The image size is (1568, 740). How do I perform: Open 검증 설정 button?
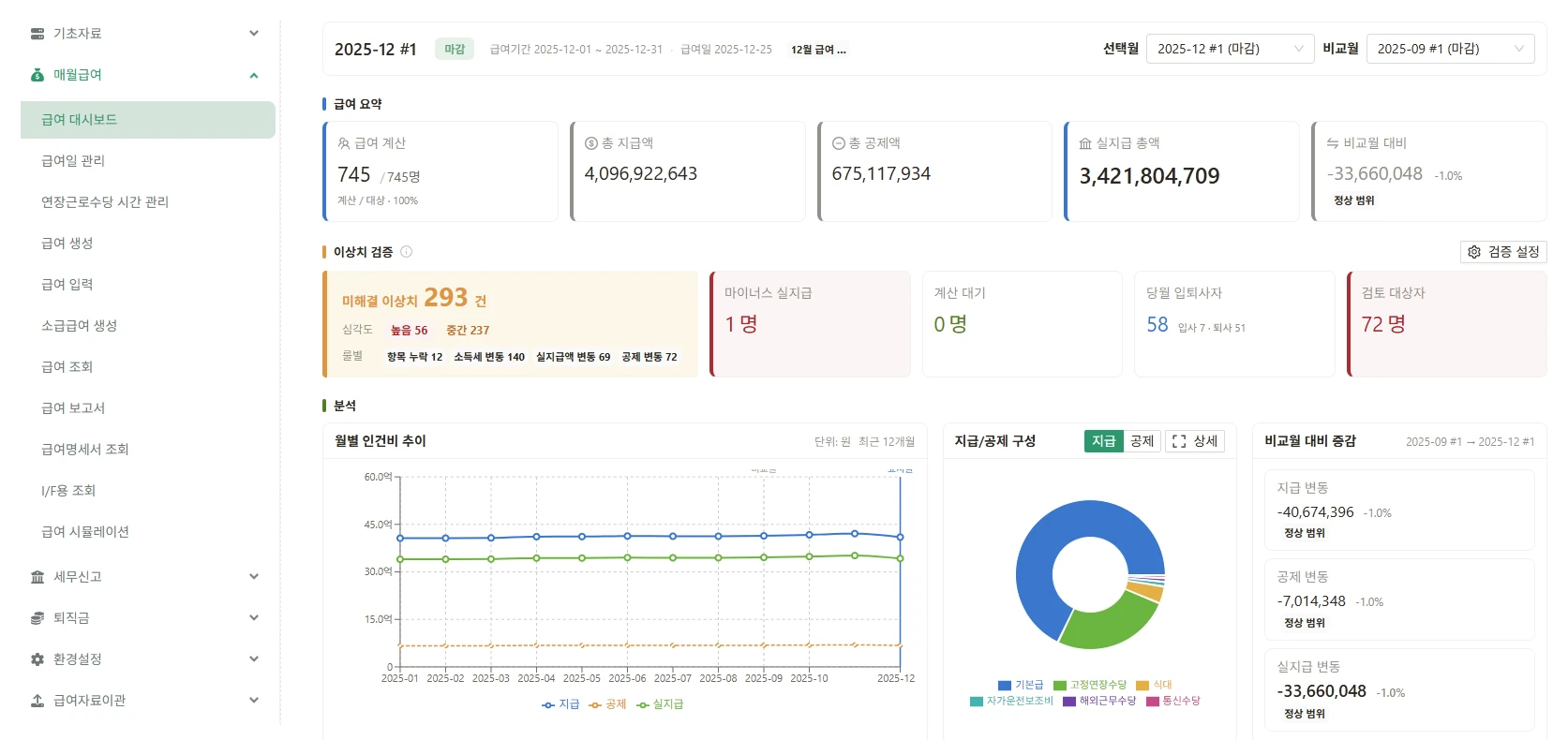1503,252
